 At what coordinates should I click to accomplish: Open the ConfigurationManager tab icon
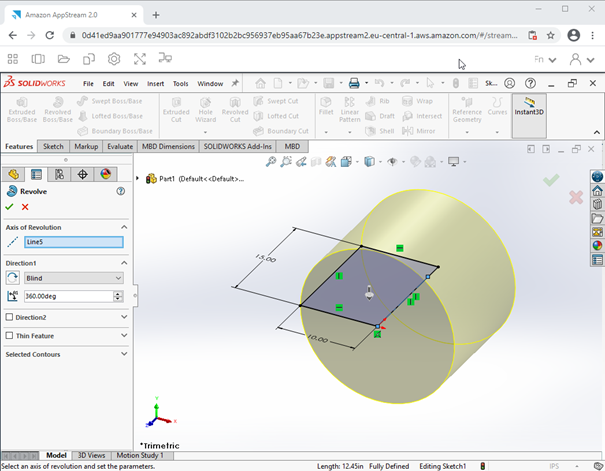[x=59, y=174]
